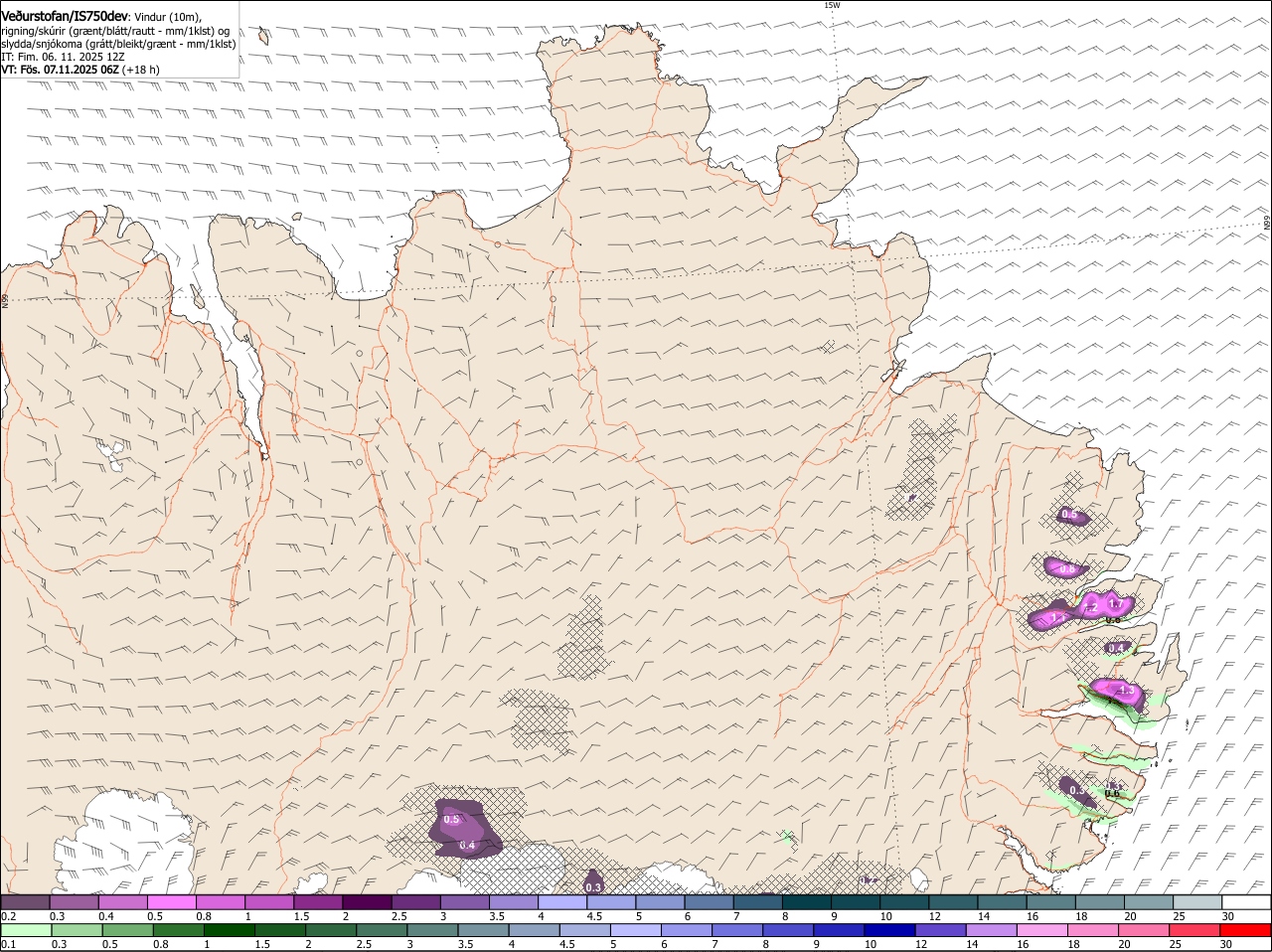Select the 20 hot pink swatch, lower scale
Image resolution: width=1272 pixels, height=952 pixels.
(x=1144, y=930)
